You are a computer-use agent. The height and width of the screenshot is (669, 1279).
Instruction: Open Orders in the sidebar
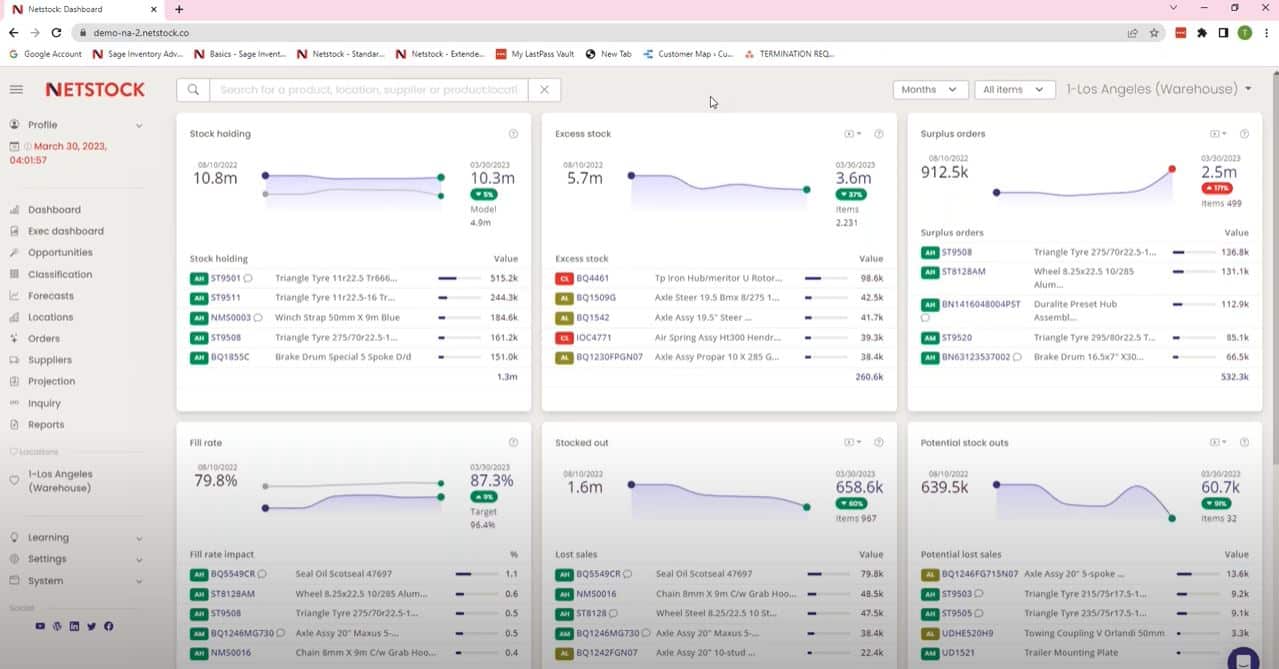click(44, 339)
